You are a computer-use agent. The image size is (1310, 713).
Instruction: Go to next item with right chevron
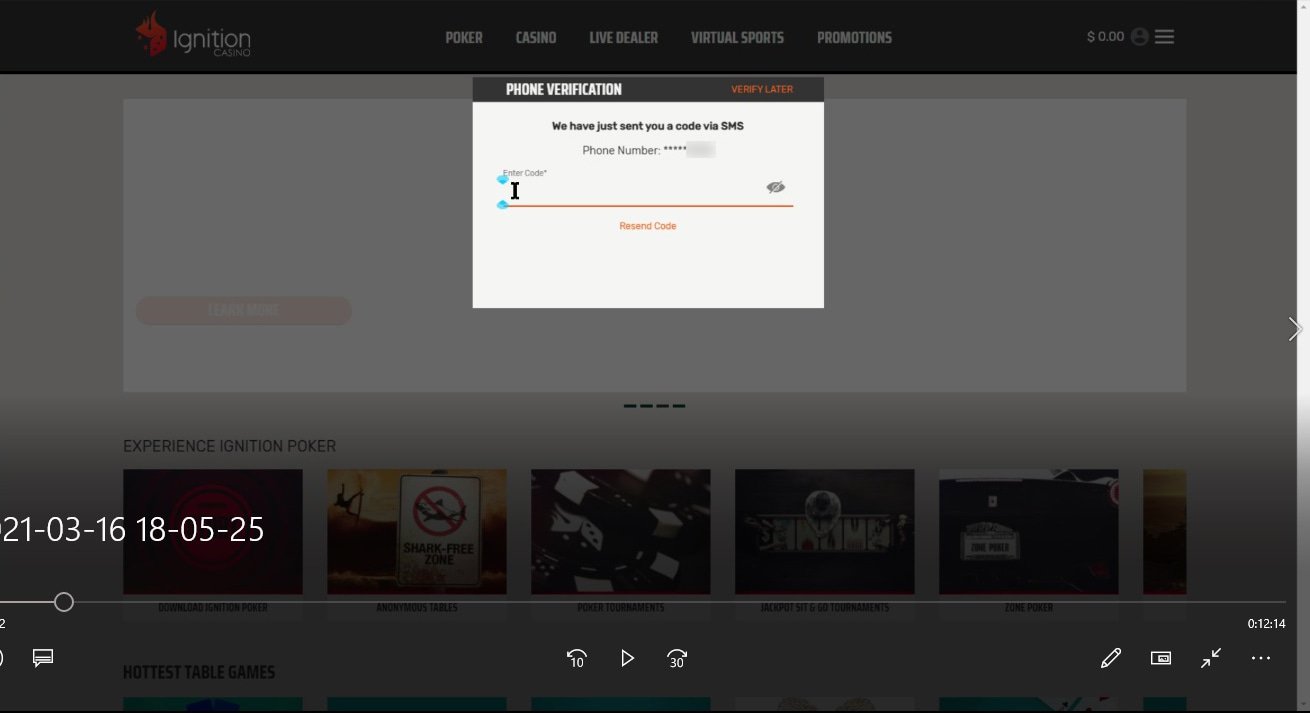pos(1295,329)
